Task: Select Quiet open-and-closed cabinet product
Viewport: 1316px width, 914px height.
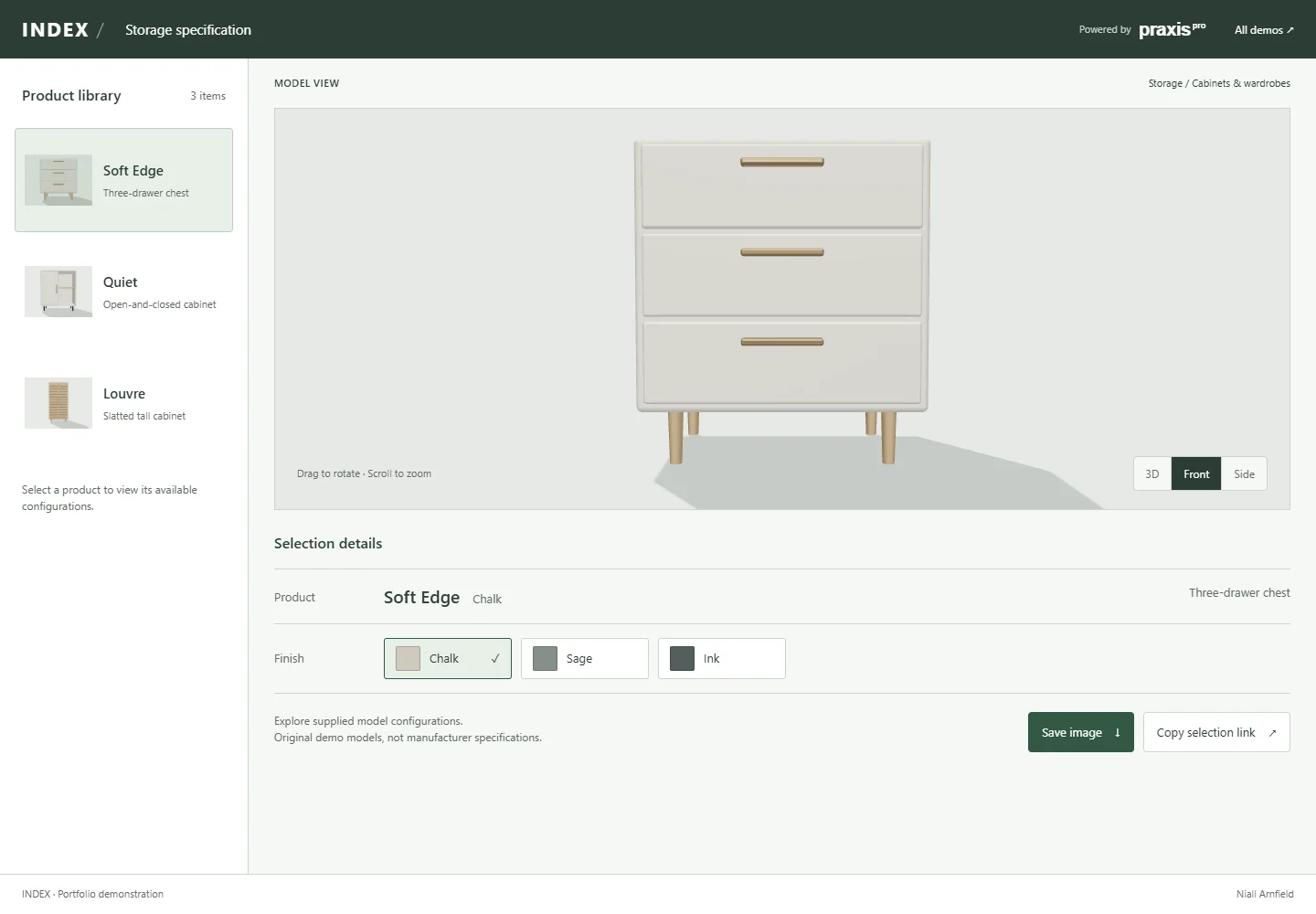Action: click(x=123, y=292)
